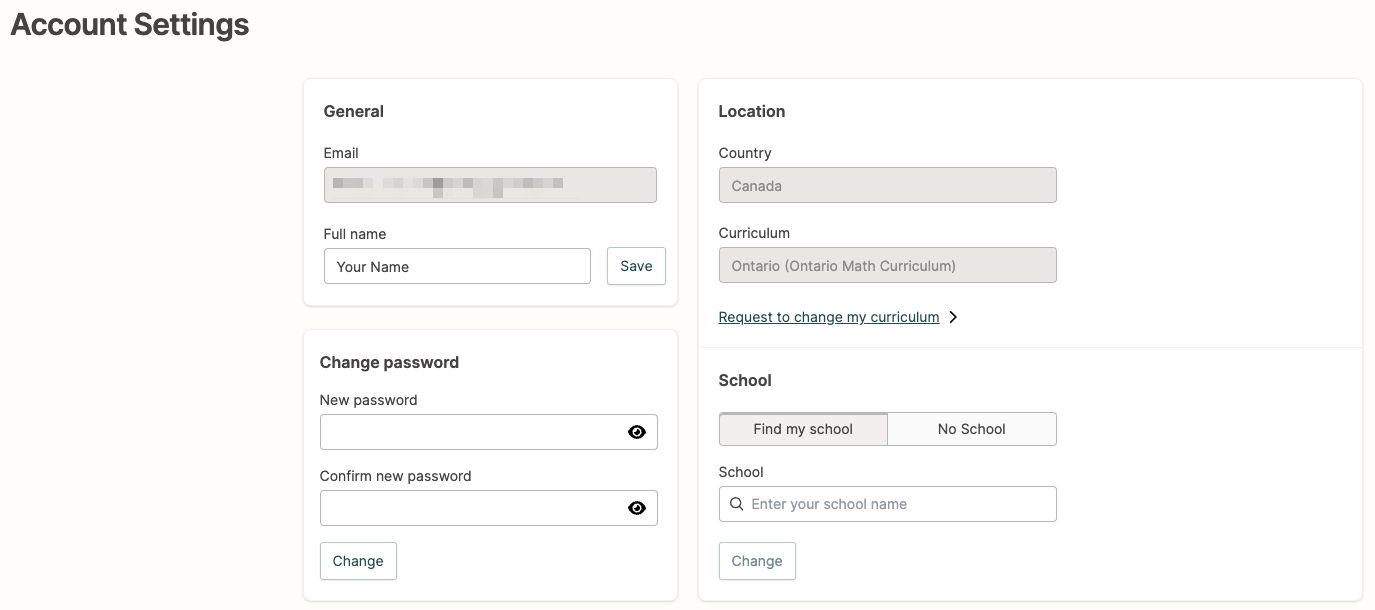Toggle visibility of Confirm new password
1375x610 pixels.
pyautogui.click(x=637, y=508)
